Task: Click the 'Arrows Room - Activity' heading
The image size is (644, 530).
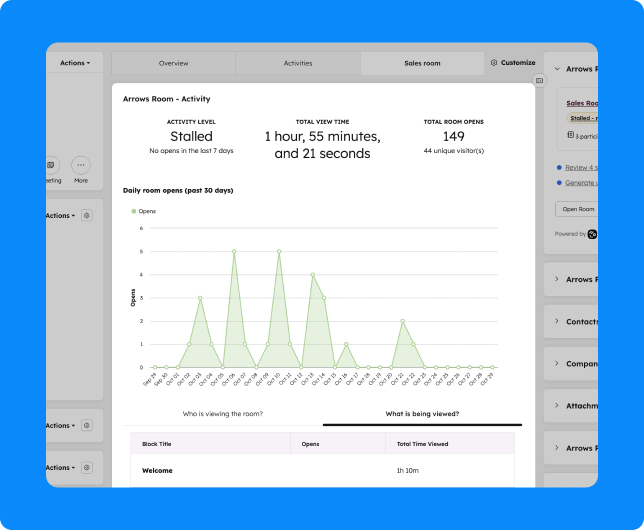Action: pyautogui.click(x=166, y=99)
